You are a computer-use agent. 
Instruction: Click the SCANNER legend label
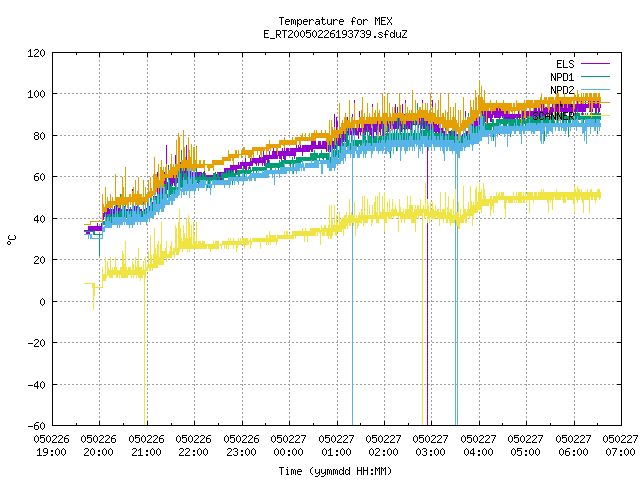point(553,116)
